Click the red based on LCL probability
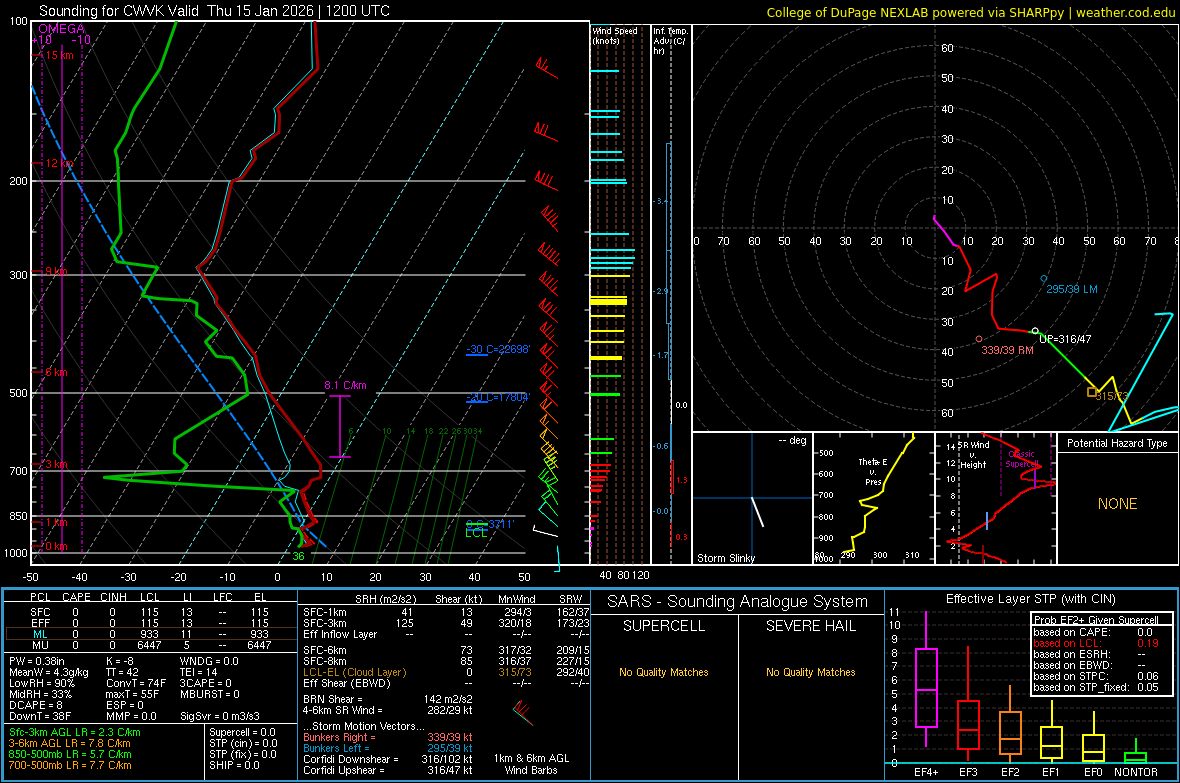 coord(1096,643)
